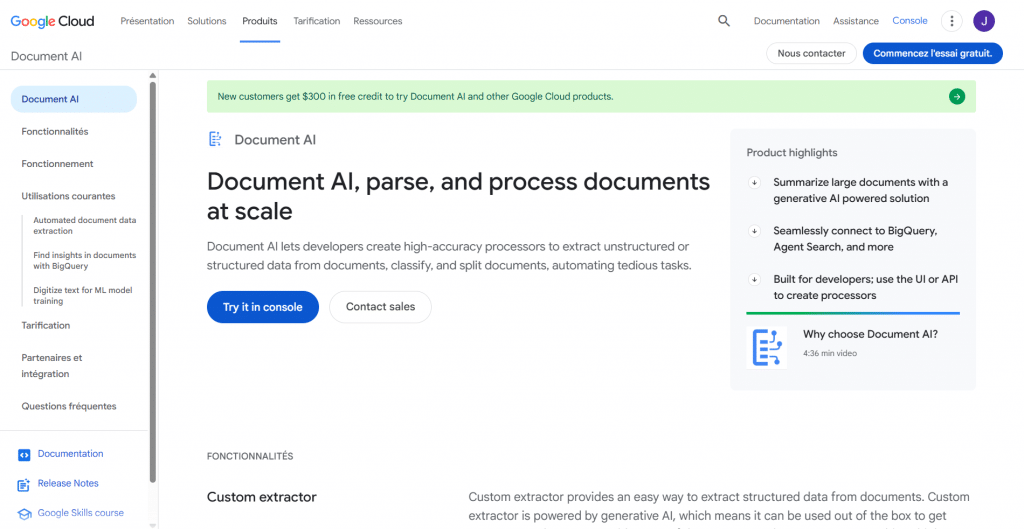
Task: Click the 4:36 min video label
Action: [x=830, y=353]
